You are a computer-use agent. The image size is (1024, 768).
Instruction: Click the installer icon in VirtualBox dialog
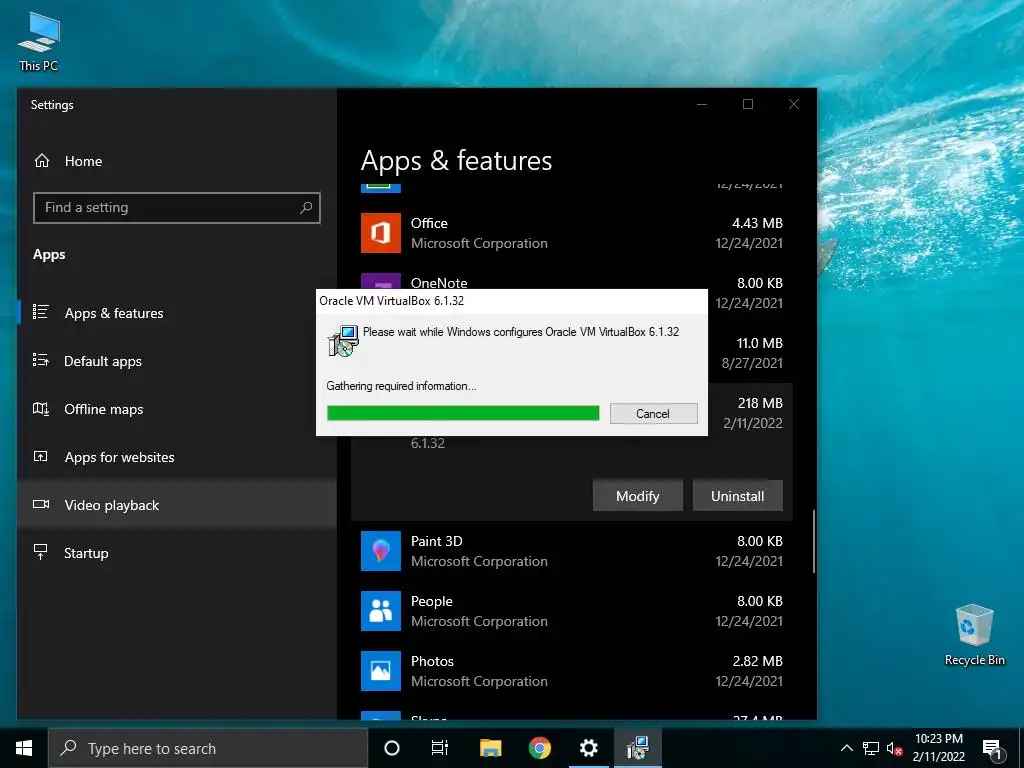coord(343,341)
